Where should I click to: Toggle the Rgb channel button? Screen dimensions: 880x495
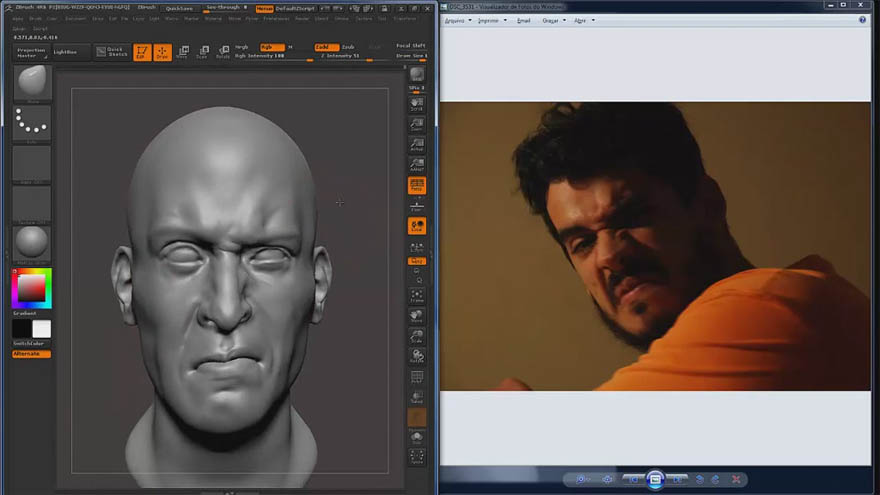(272, 47)
